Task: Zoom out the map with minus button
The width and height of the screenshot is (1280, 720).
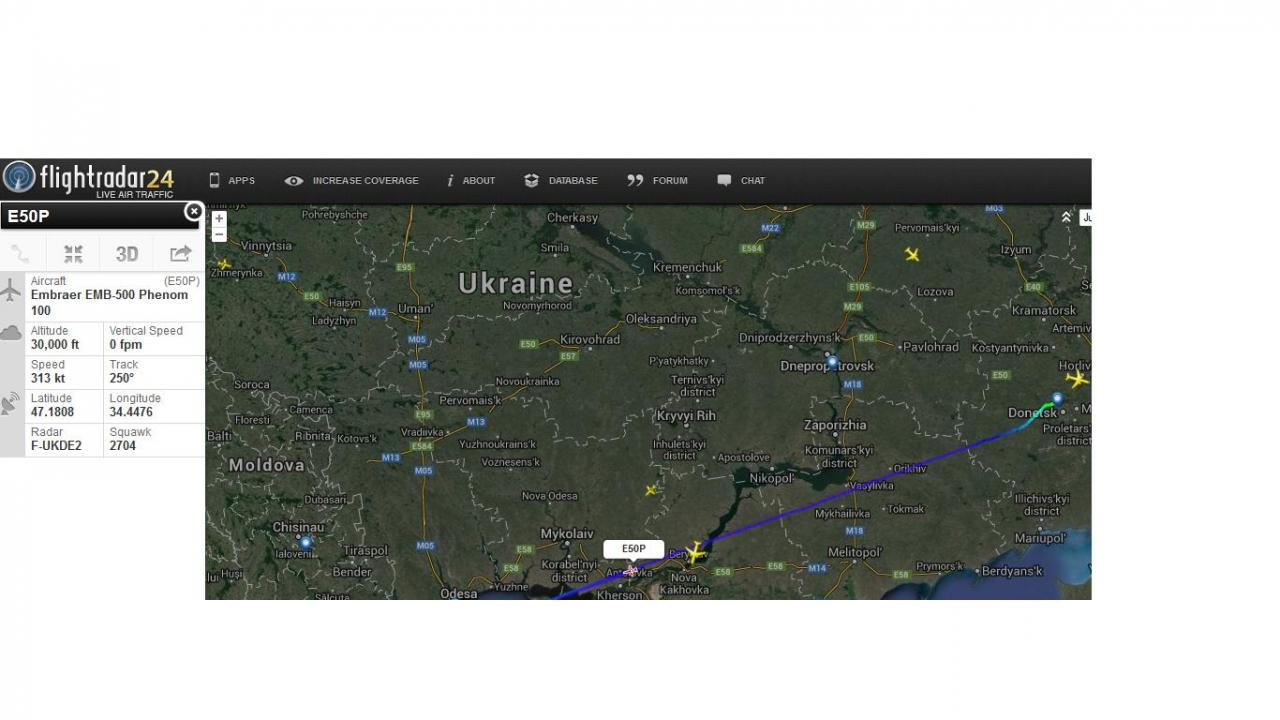Action: (x=219, y=234)
